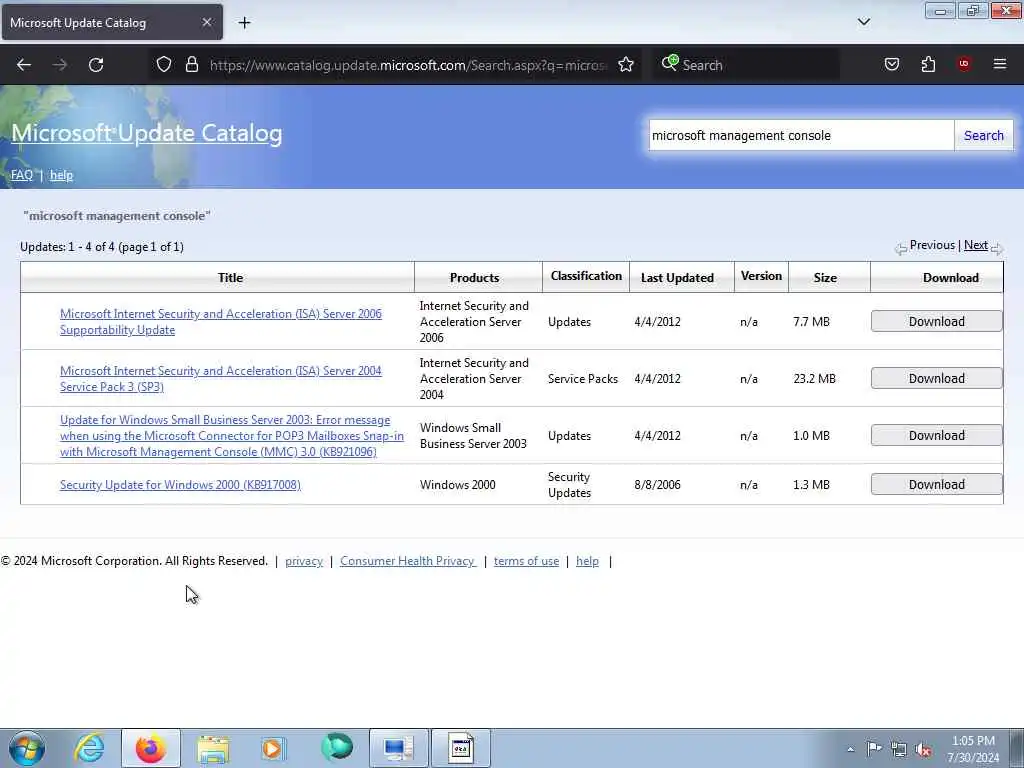Open the Firefox extensions puzzle icon
Viewport: 1024px width, 768px height.
[x=928, y=65]
